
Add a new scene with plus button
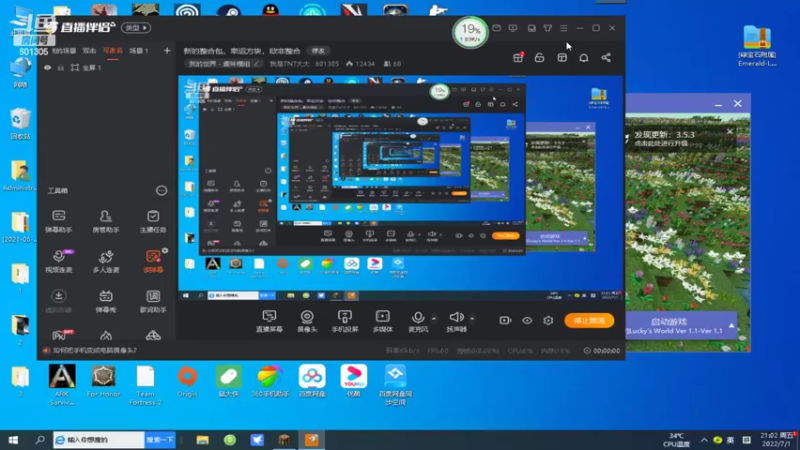pyautogui.click(x=167, y=51)
